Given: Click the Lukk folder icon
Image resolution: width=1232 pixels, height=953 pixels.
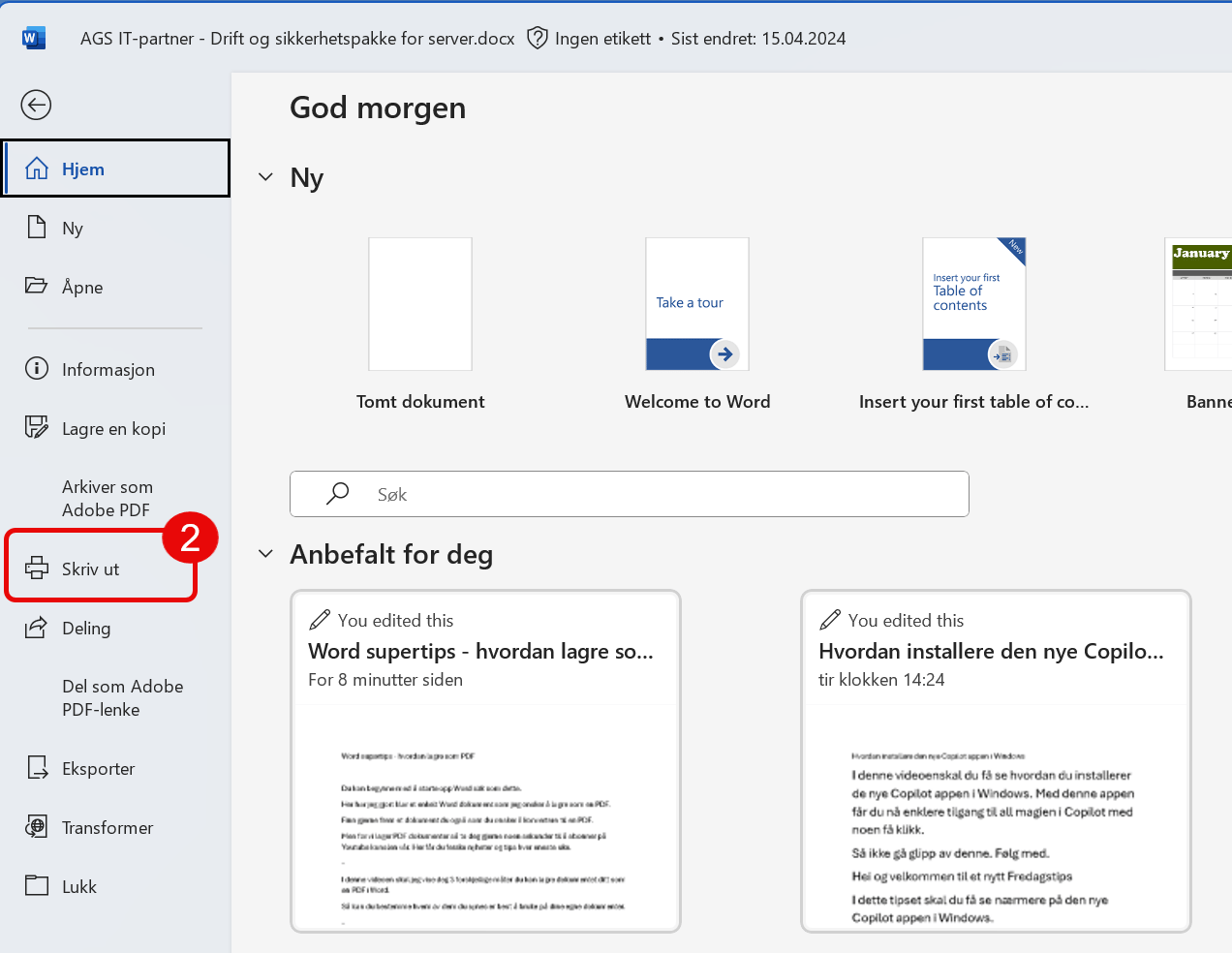Looking at the screenshot, I should tap(37, 885).
